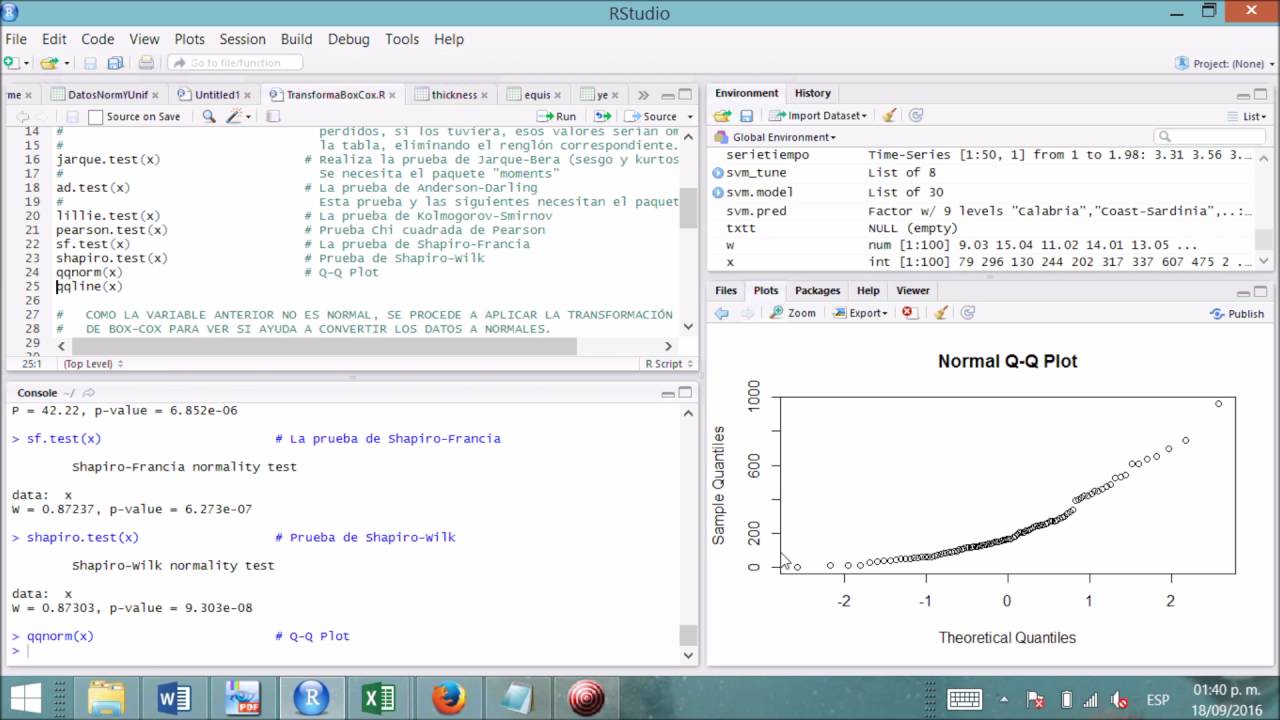
Task: Maximize the Environment pane
Action: tap(1262, 93)
